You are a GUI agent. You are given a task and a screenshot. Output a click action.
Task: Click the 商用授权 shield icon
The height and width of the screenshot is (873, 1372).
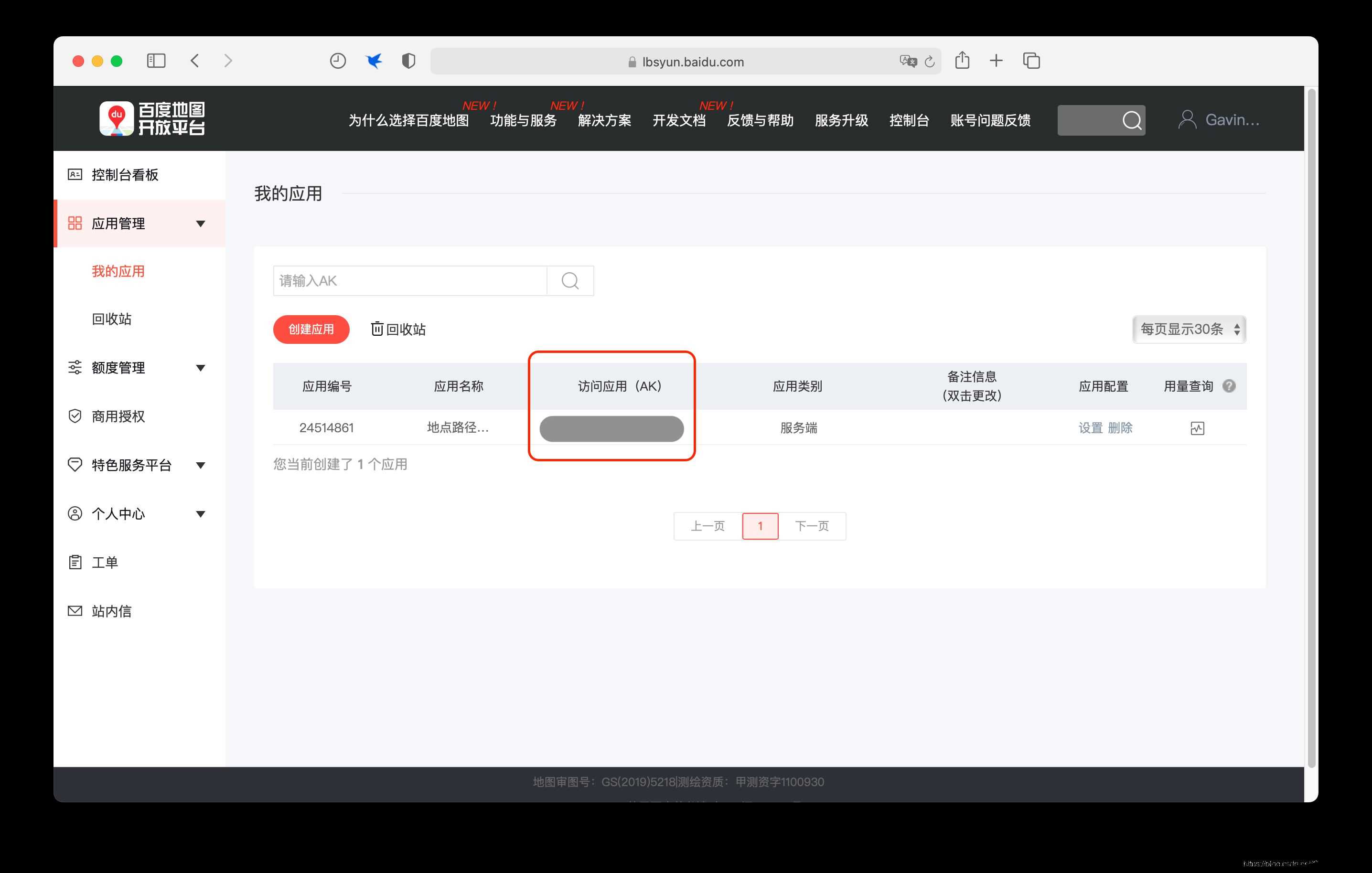(x=75, y=416)
